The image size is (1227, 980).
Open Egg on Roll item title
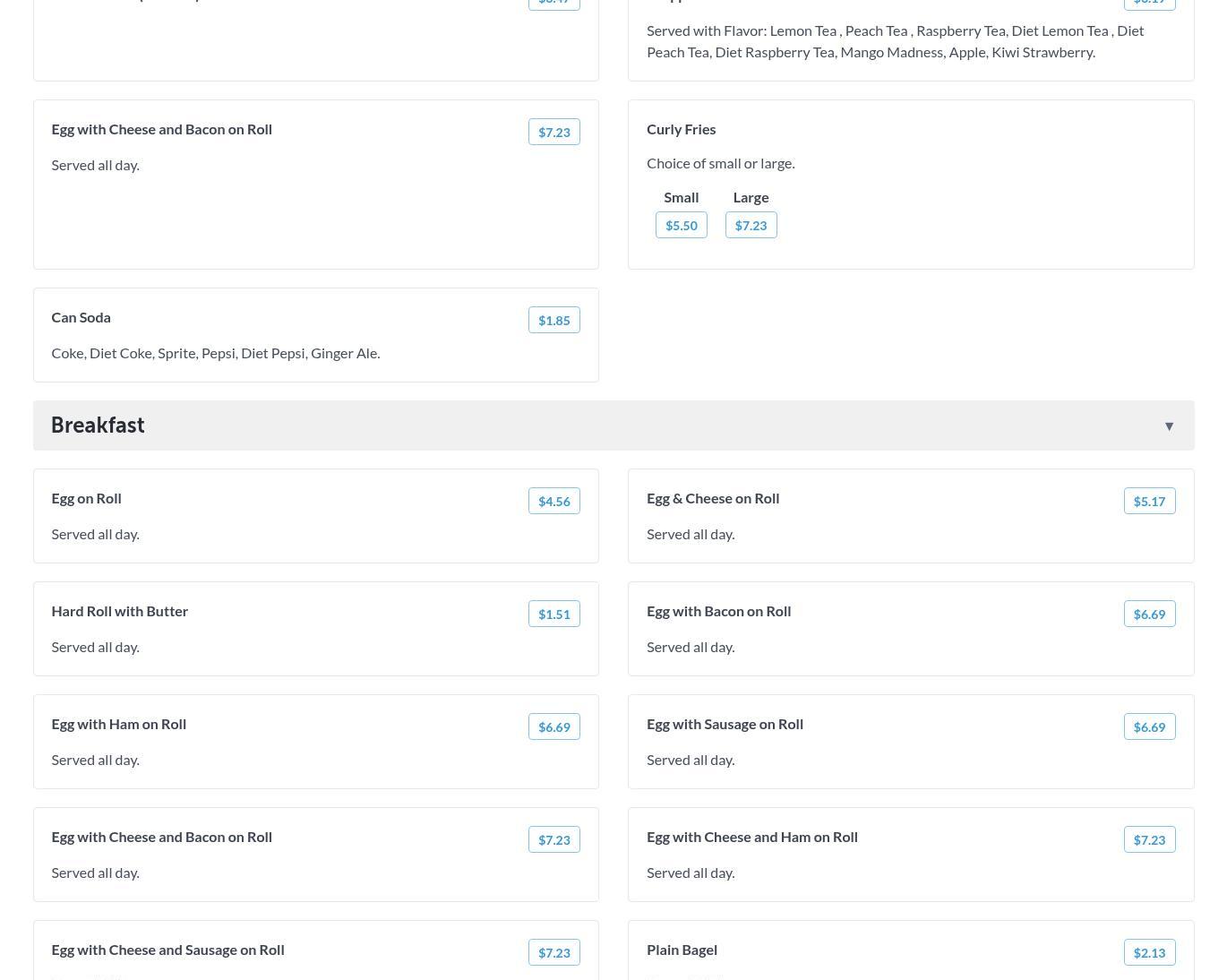(x=86, y=498)
